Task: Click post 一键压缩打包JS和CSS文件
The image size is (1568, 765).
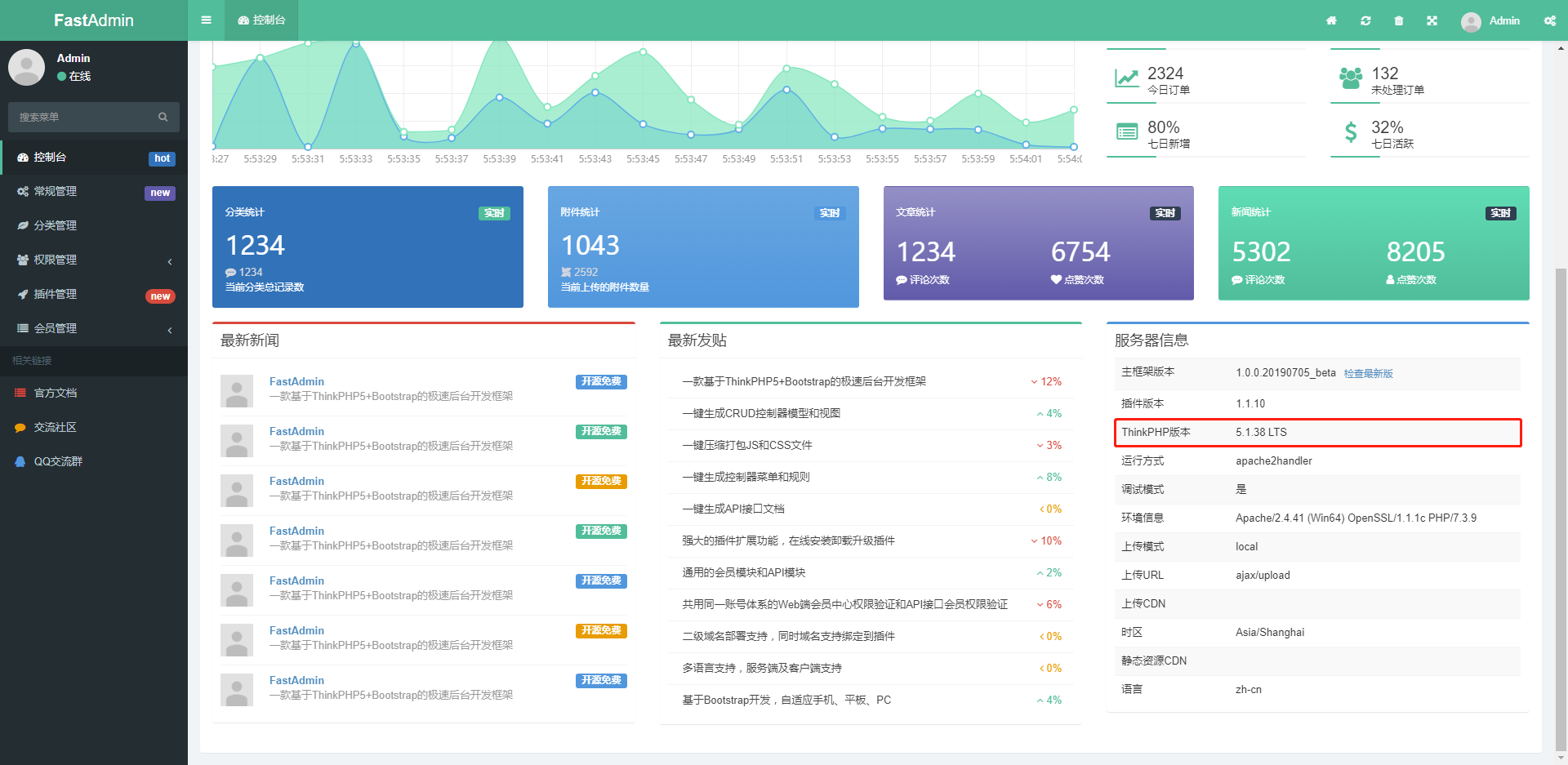Action: [x=747, y=445]
